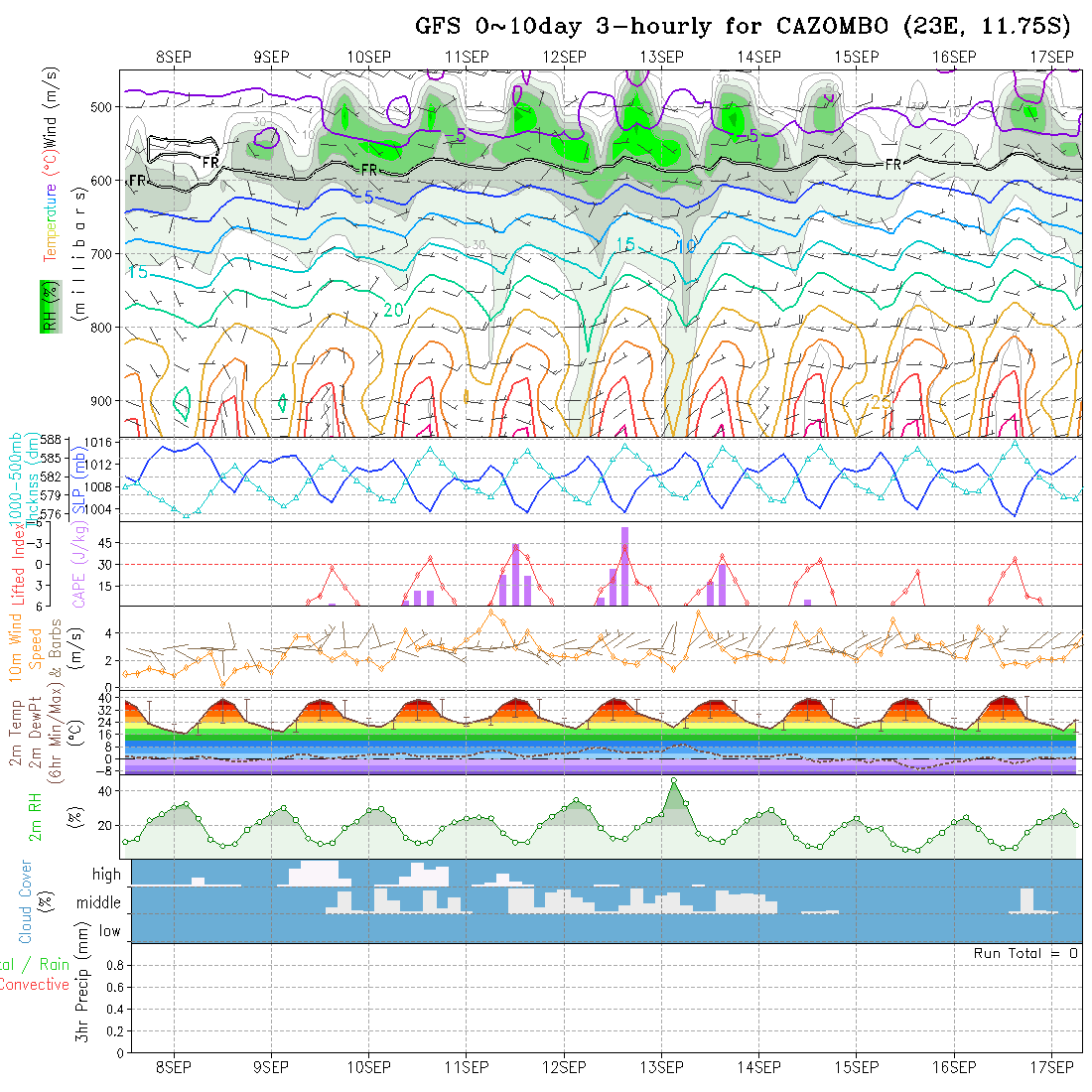
Task: Click the 'Convective' precipitation legend label
Action: pyautogui.click(x=35, y=985)
